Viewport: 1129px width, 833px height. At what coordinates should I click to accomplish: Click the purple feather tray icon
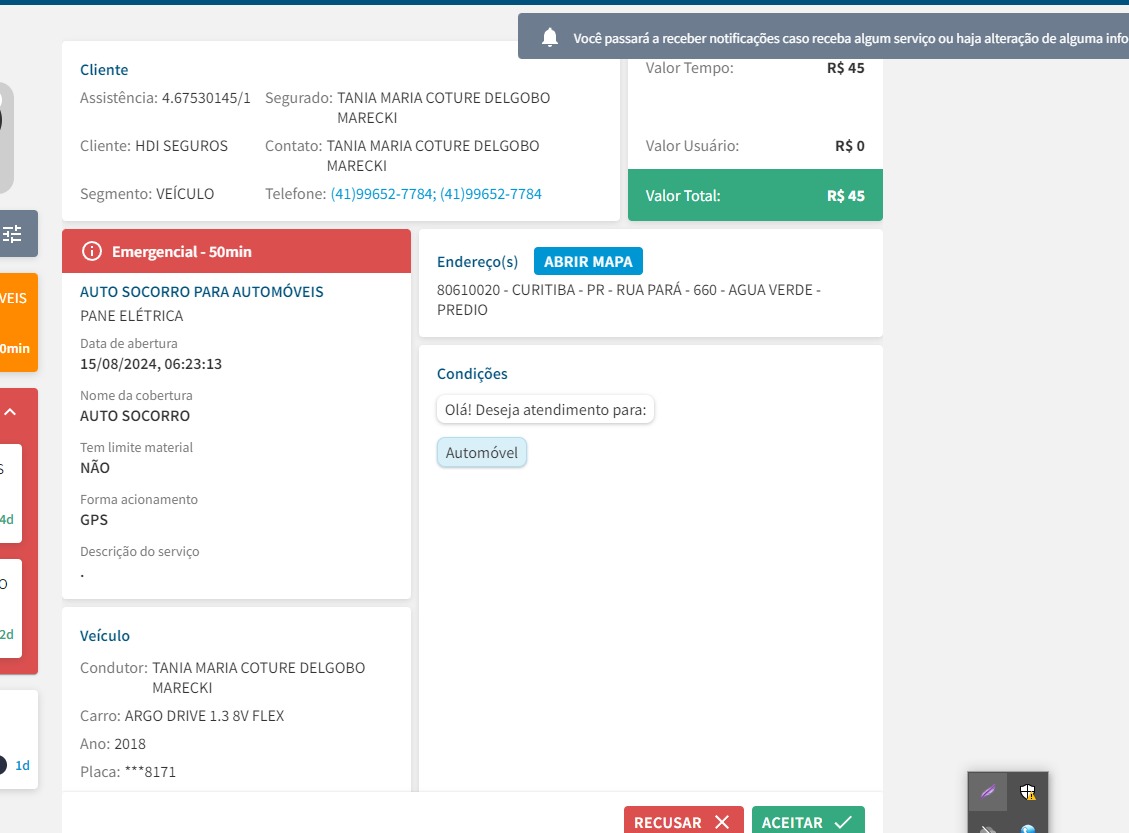[x=988, y=792]
